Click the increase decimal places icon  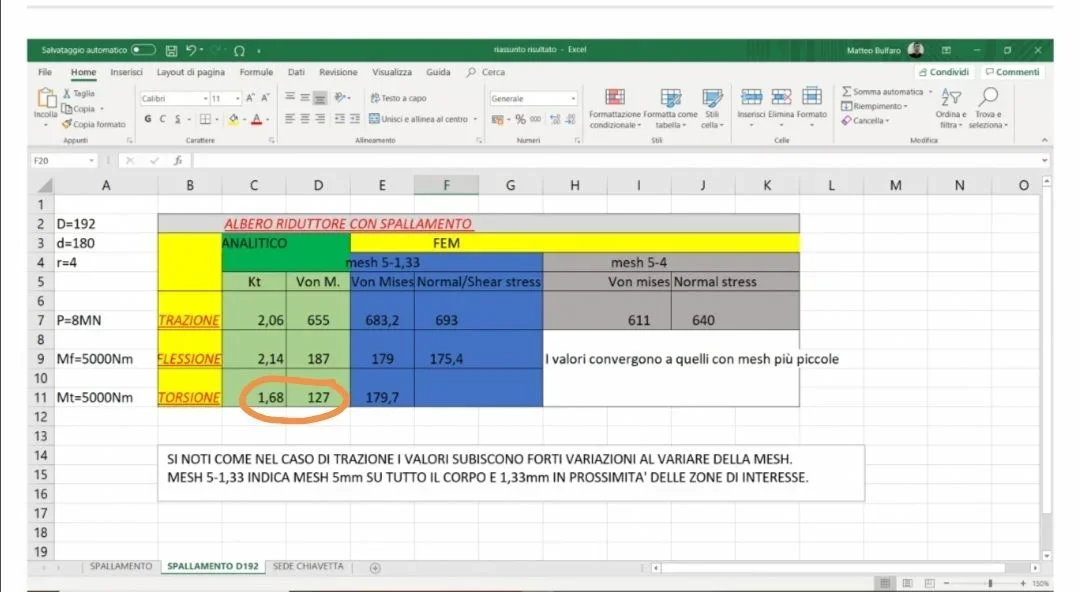(x=554, y=119)
